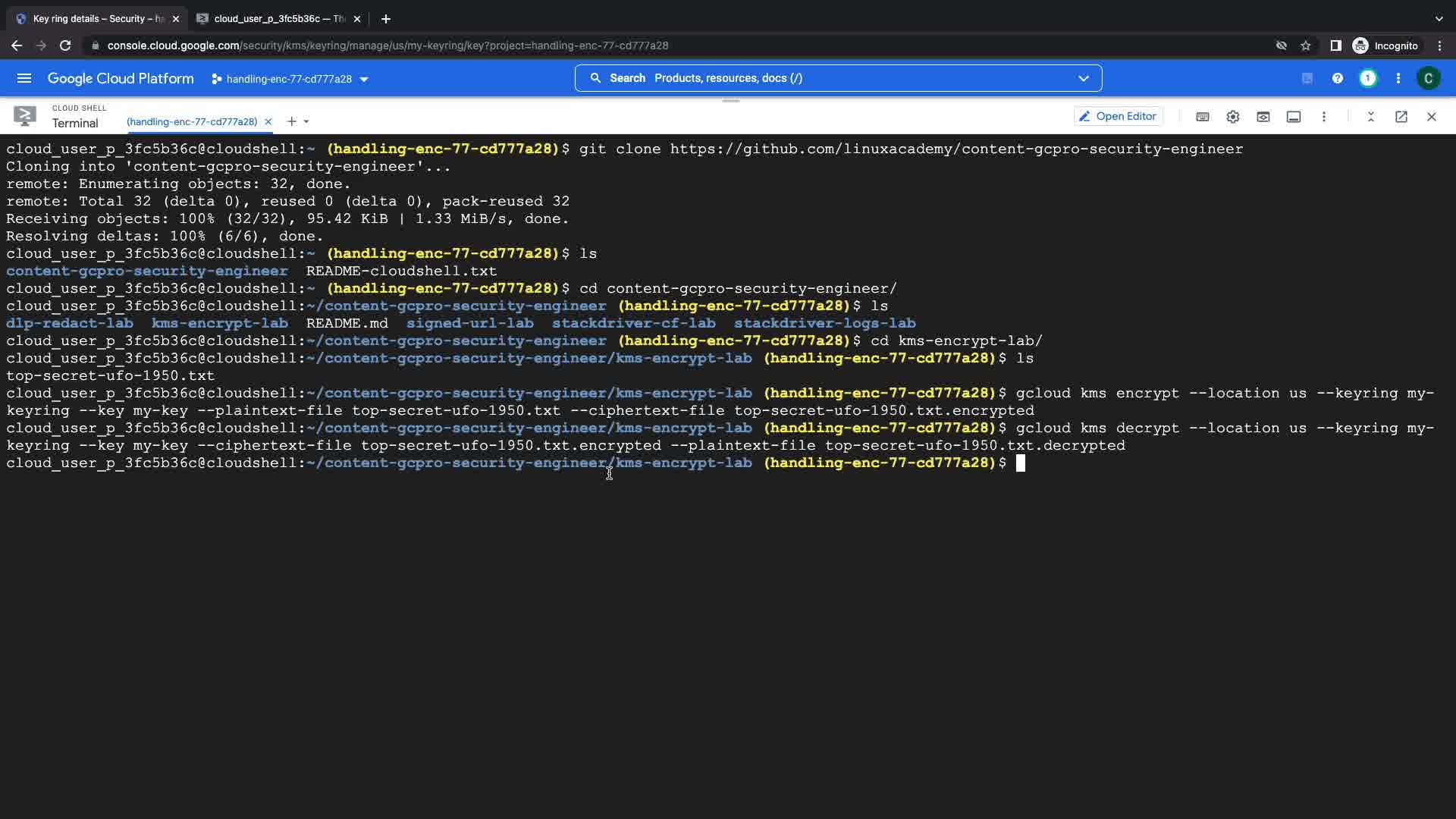This screenshot has height=819, width=1456.
Task: Expand the search bar dropdown arrow
Action: [x=1083, y=78]
